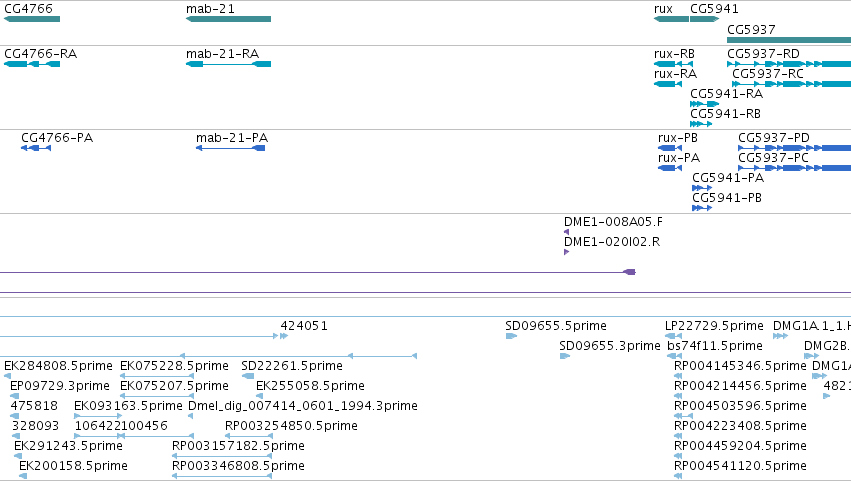Image resolution: width=851 pixels, height=481 pixels.
Task: Select the LP22729.5prime EST label
Action: click(x=714, y=326)
